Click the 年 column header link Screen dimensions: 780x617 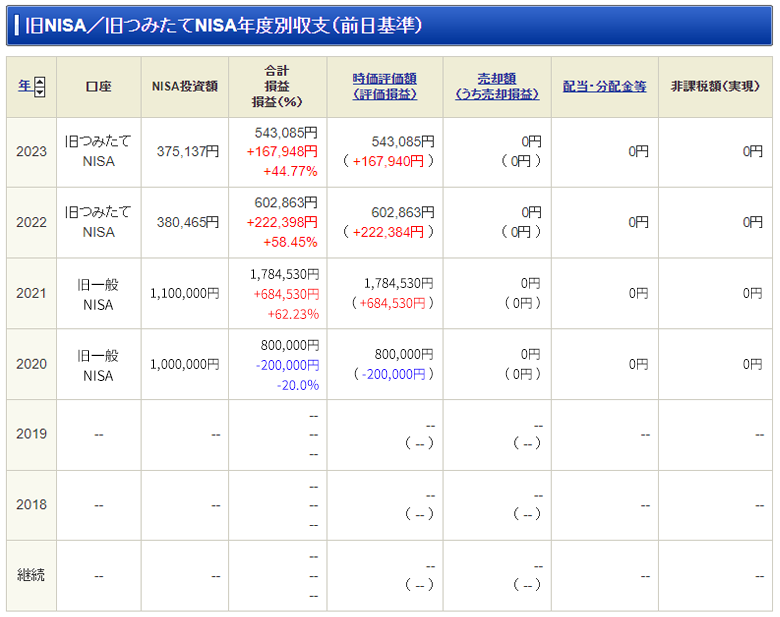click(24, 87)
